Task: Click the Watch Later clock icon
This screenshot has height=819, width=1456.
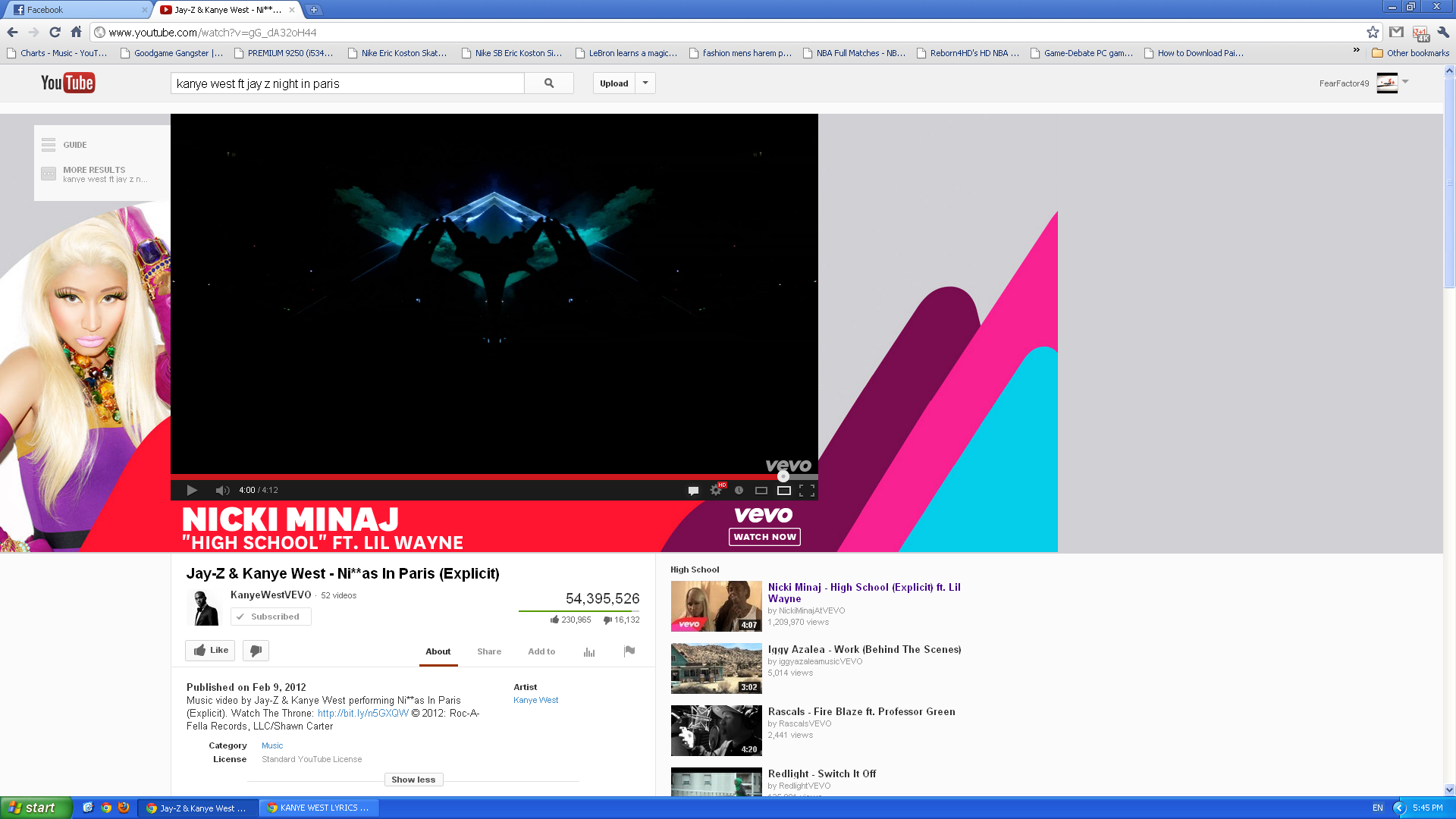Action: (739, 490)
